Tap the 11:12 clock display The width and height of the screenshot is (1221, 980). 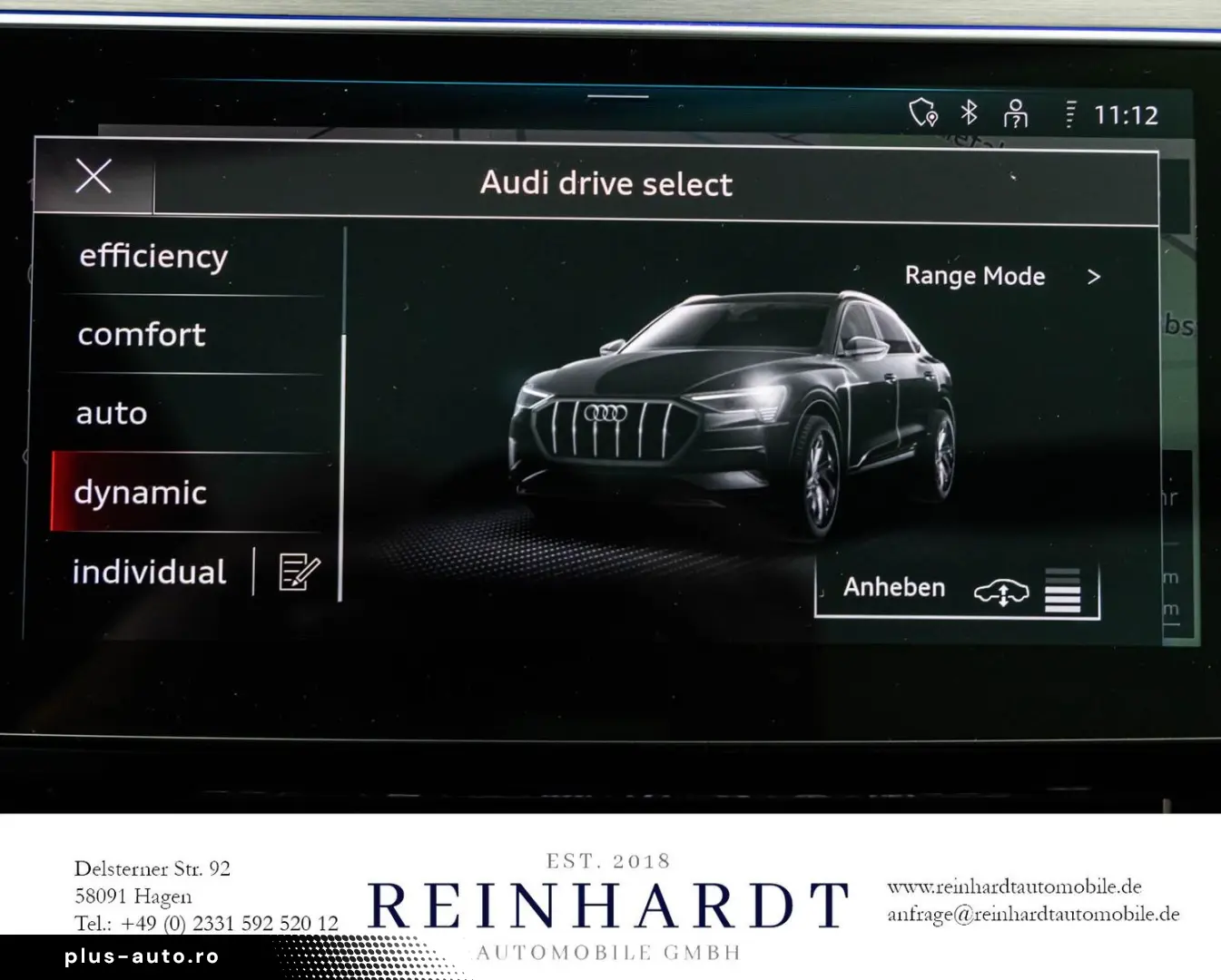[x=1126, y=115]
